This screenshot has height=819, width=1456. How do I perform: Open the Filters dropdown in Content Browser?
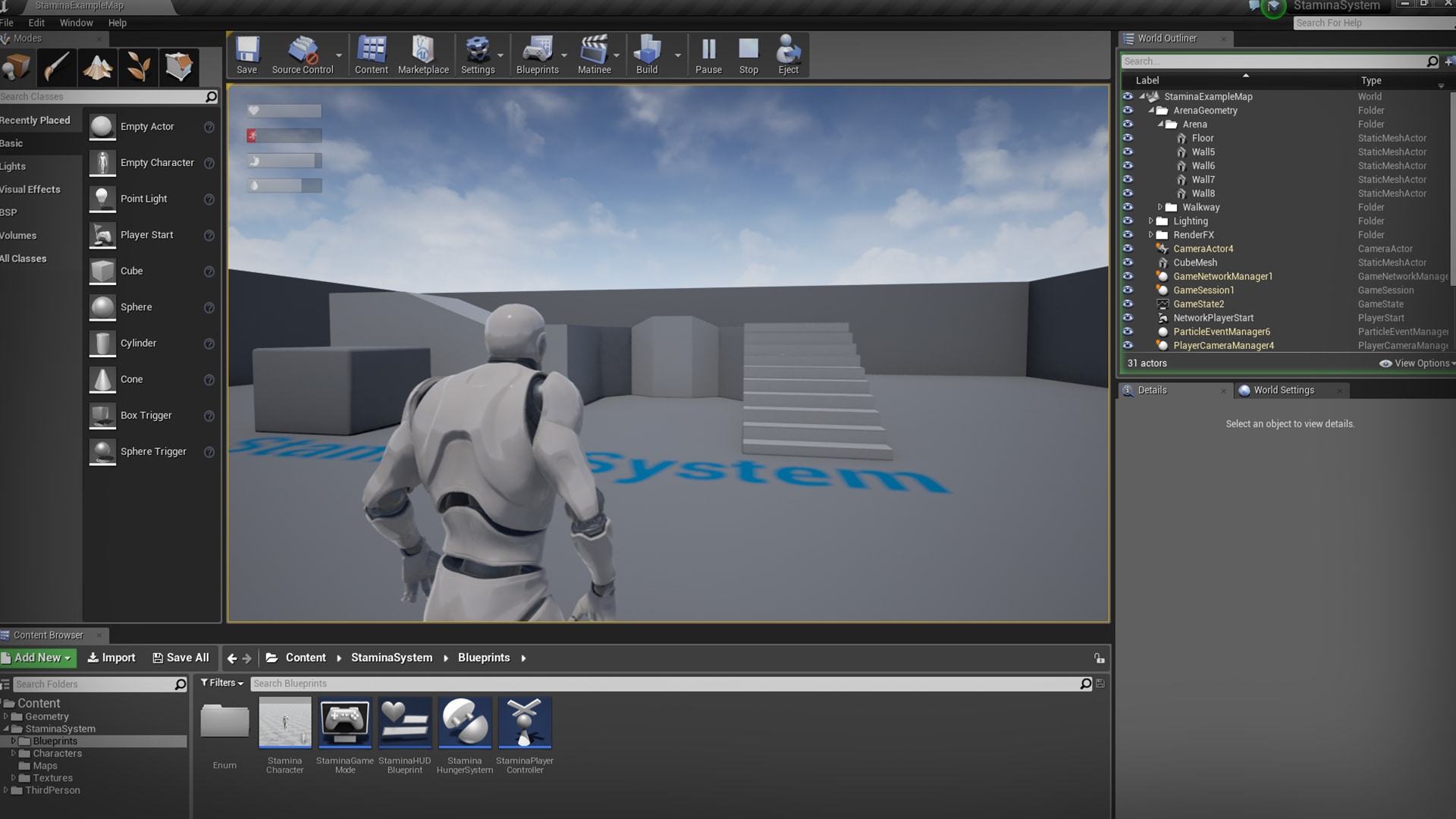pyautogui.click(x=221, y=683)
